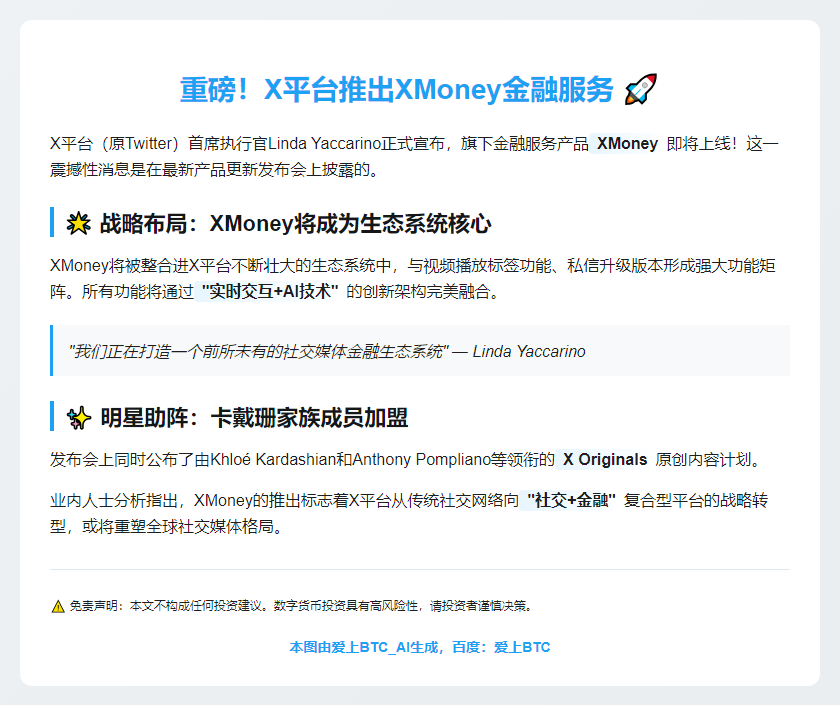Click the heading 明星助阵：卡戴珊家族成员加盟
The height and width of the screenshot is (705, 840).
click(x=254, y=418)
